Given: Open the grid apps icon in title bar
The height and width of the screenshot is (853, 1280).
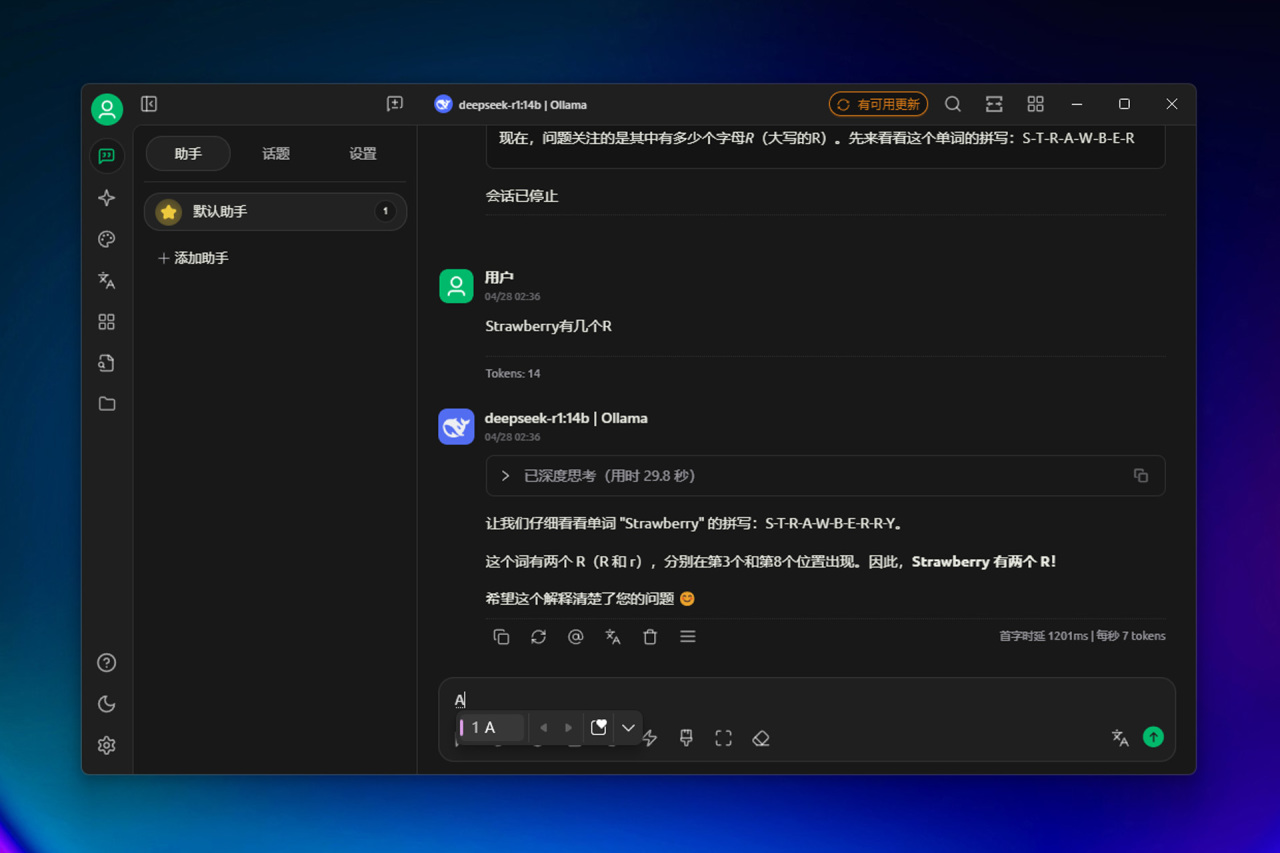Looking at the screenshot, I should click(1036, 104).
